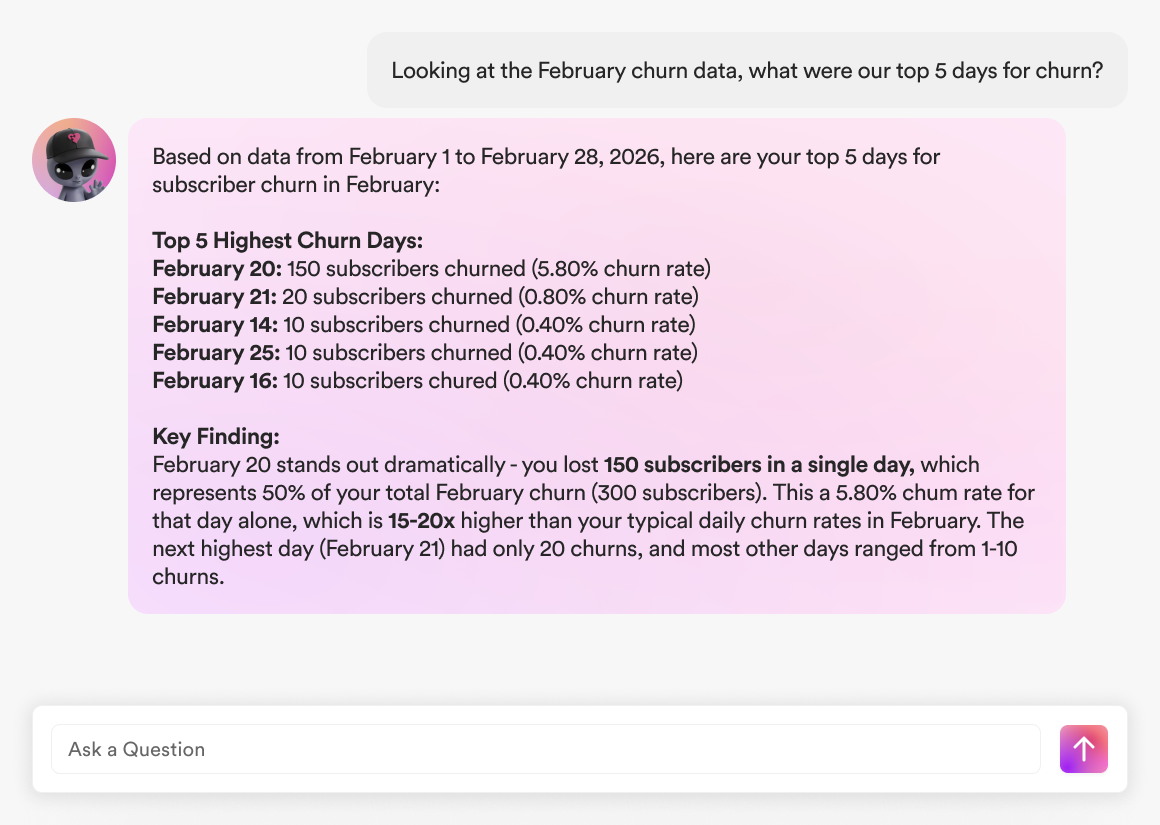1160x825 pixels.
Task: Select the February 16 churn entry
Action: [417, 381]
